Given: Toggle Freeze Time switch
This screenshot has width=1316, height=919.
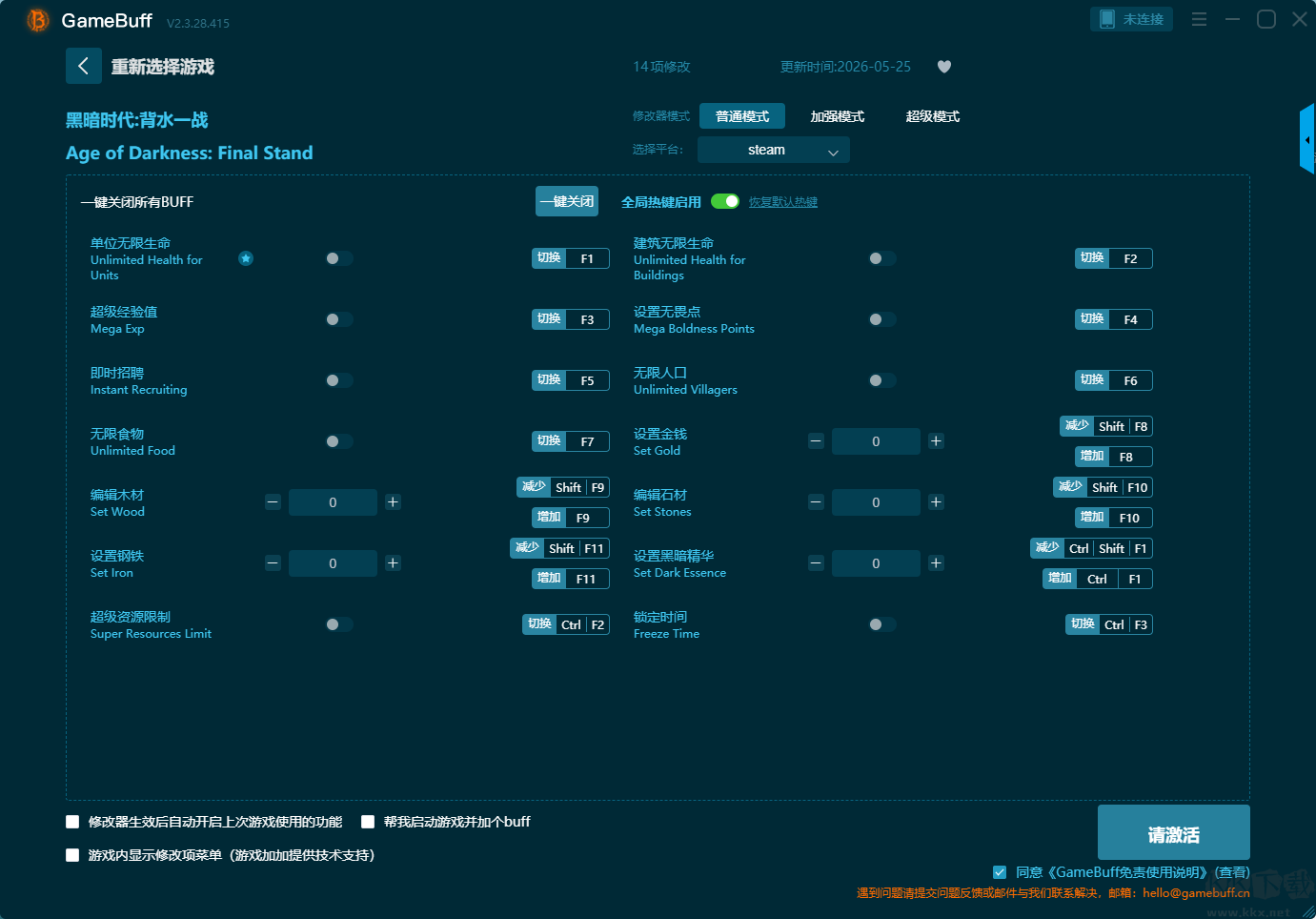Looking at the screenshot, I should pyautogui.click(x=882, y=624).
